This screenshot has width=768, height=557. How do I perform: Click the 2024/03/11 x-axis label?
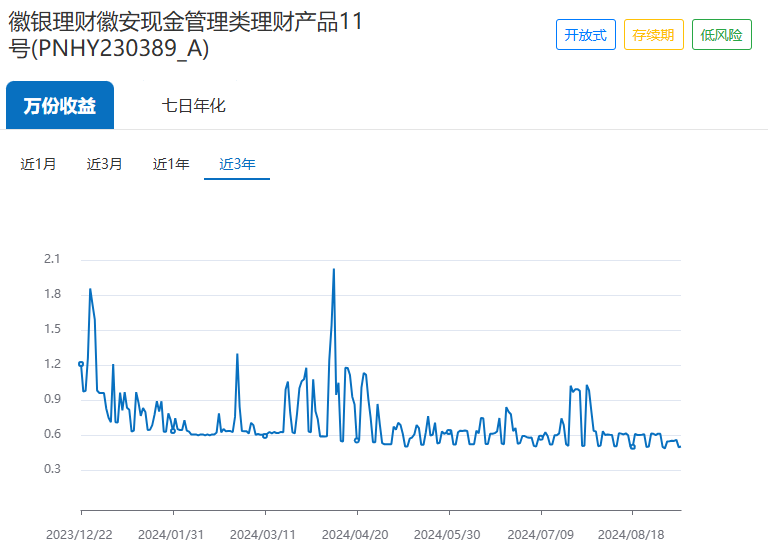click(x=263, y=534)
